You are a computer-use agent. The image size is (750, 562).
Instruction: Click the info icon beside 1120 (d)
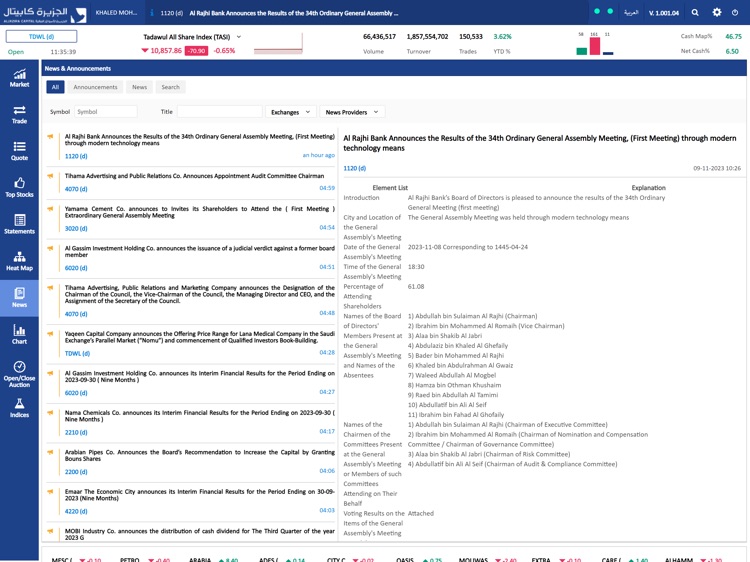pyautogui.click(x=152, y=13)
